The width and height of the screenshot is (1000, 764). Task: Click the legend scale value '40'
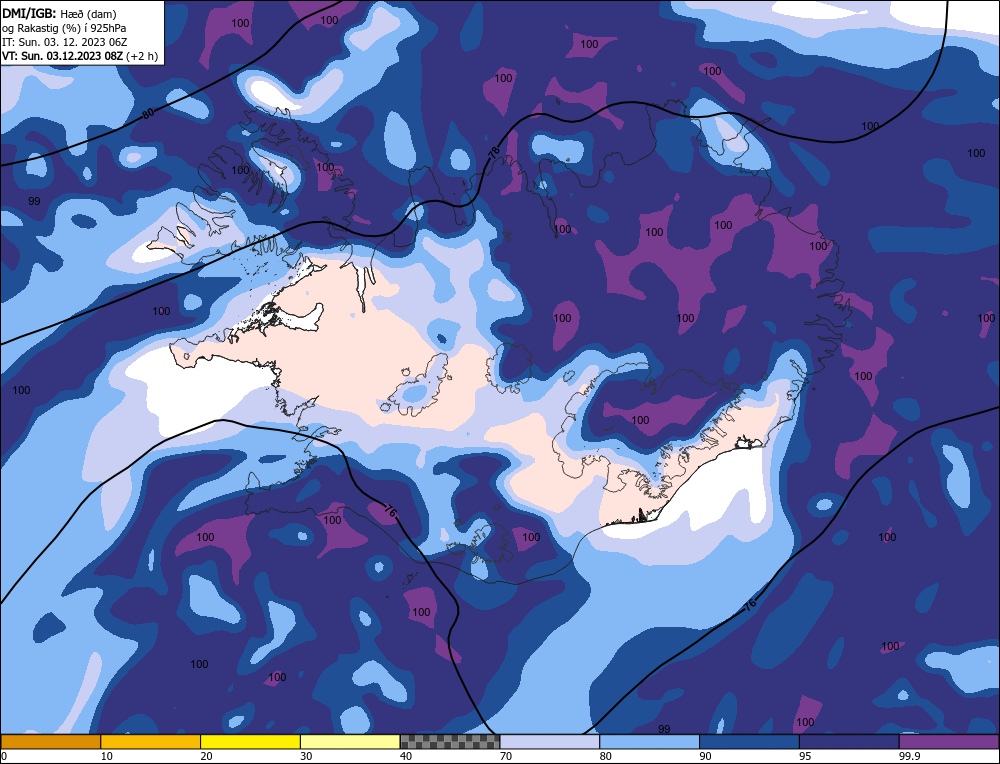tap(406, 756)
